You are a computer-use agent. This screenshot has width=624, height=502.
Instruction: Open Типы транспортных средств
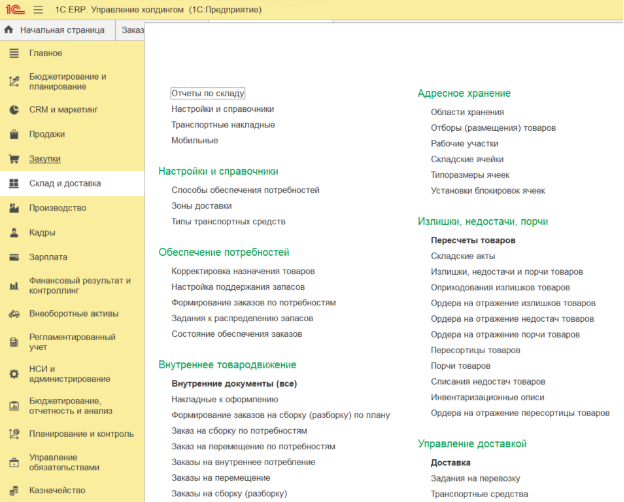tap(228, 222)
